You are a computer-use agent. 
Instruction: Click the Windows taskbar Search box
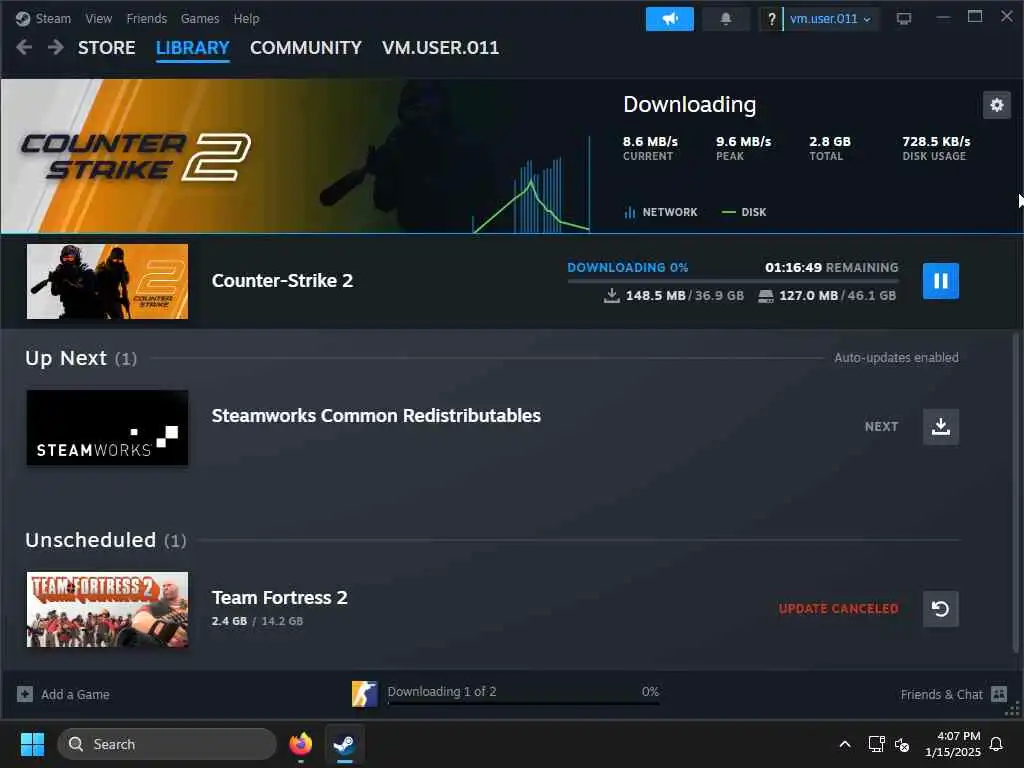coord(167,744)
